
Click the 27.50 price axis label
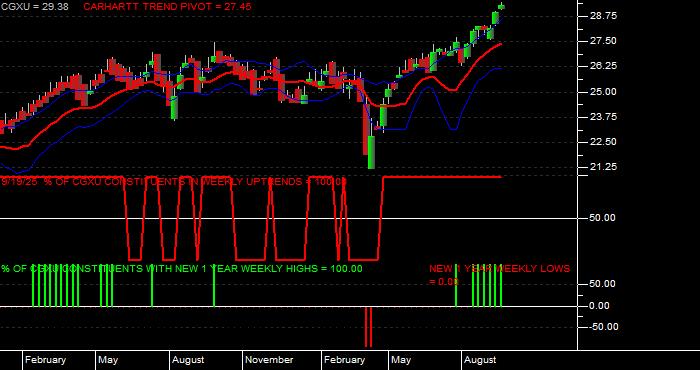(603, 41)
